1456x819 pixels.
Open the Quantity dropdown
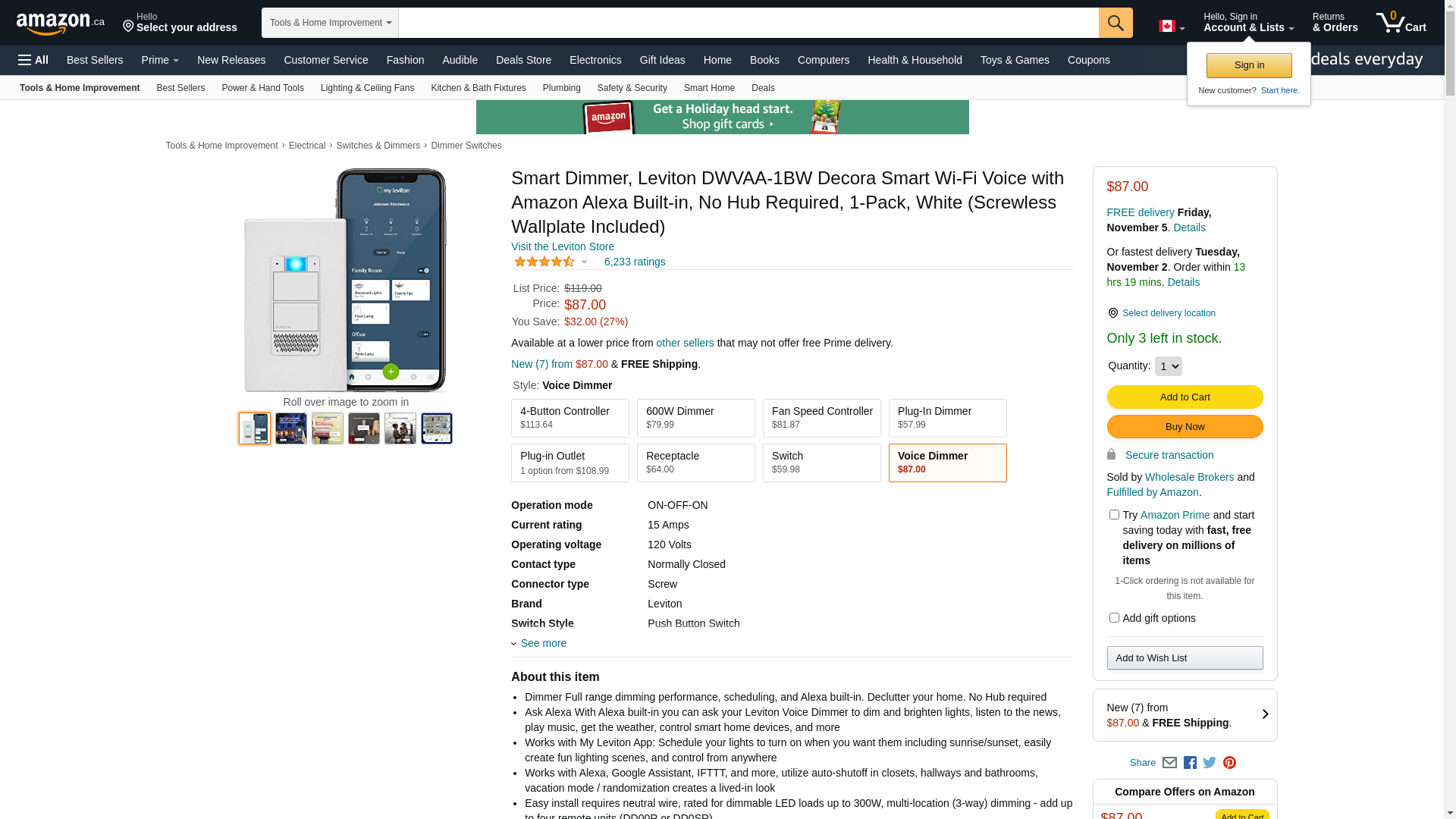pyautogui.click(x=1168, y=366)
